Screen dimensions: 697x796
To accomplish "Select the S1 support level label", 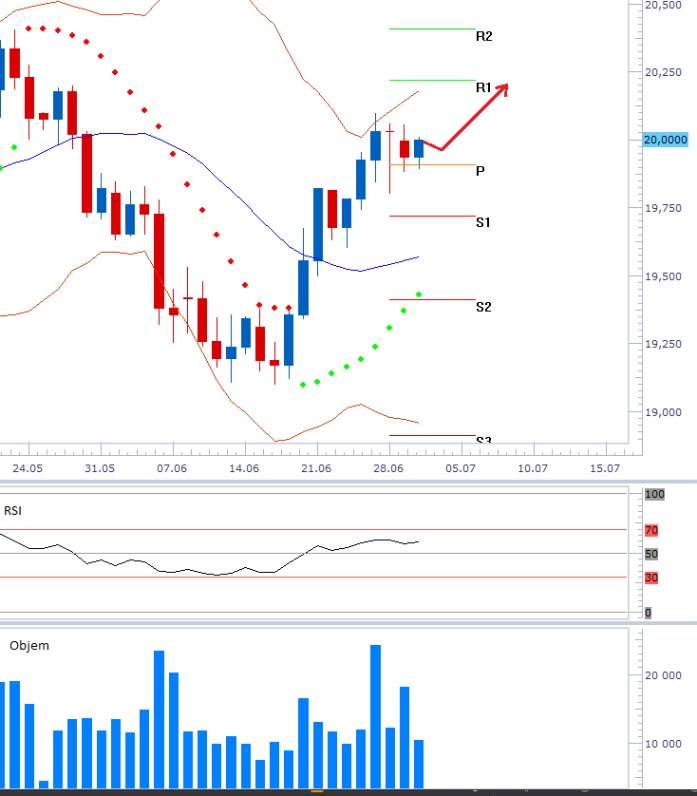I will pos(483,222).
